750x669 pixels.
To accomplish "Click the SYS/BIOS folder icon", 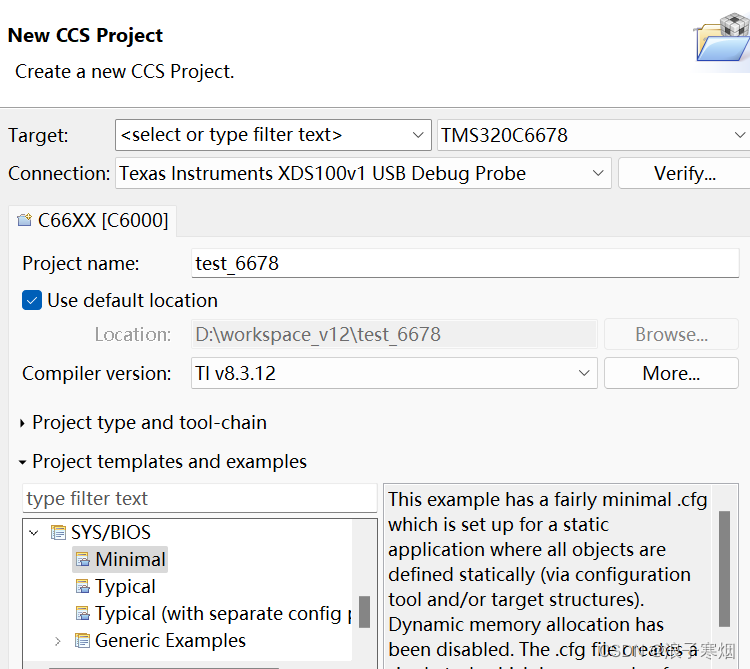I will click(59, 532).
